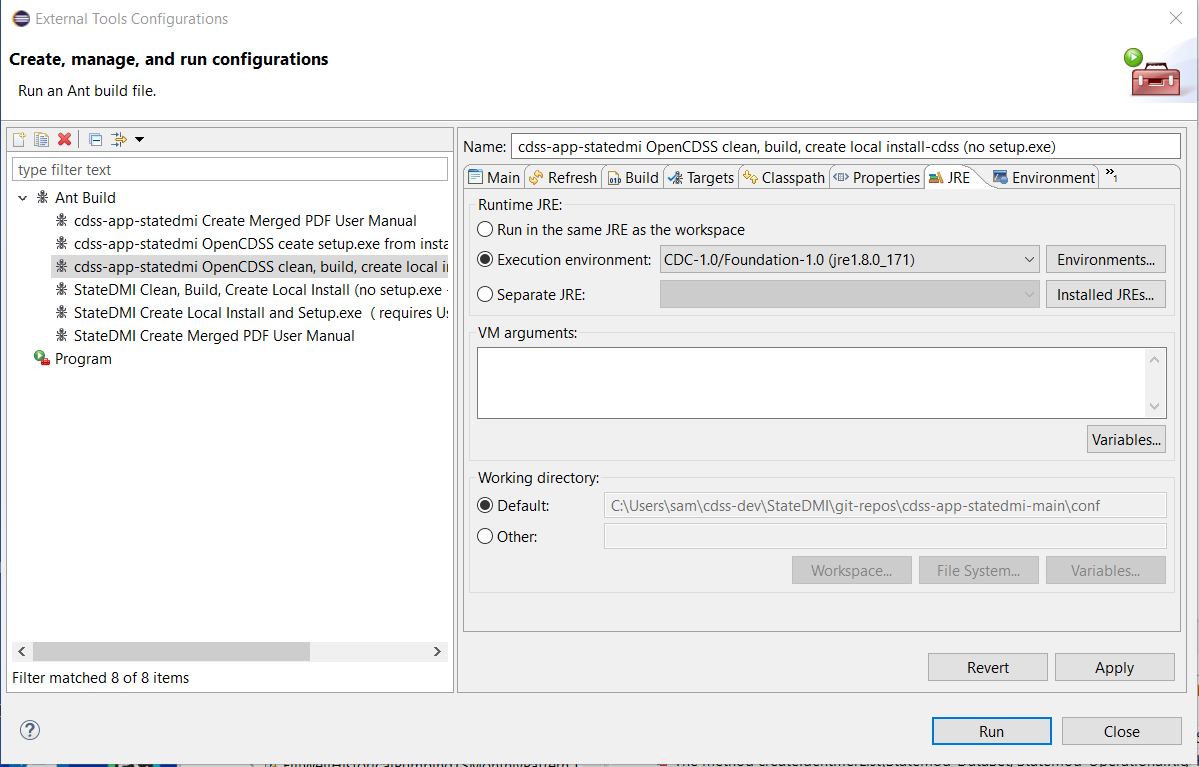Open Execution environment dropdown

850,259
